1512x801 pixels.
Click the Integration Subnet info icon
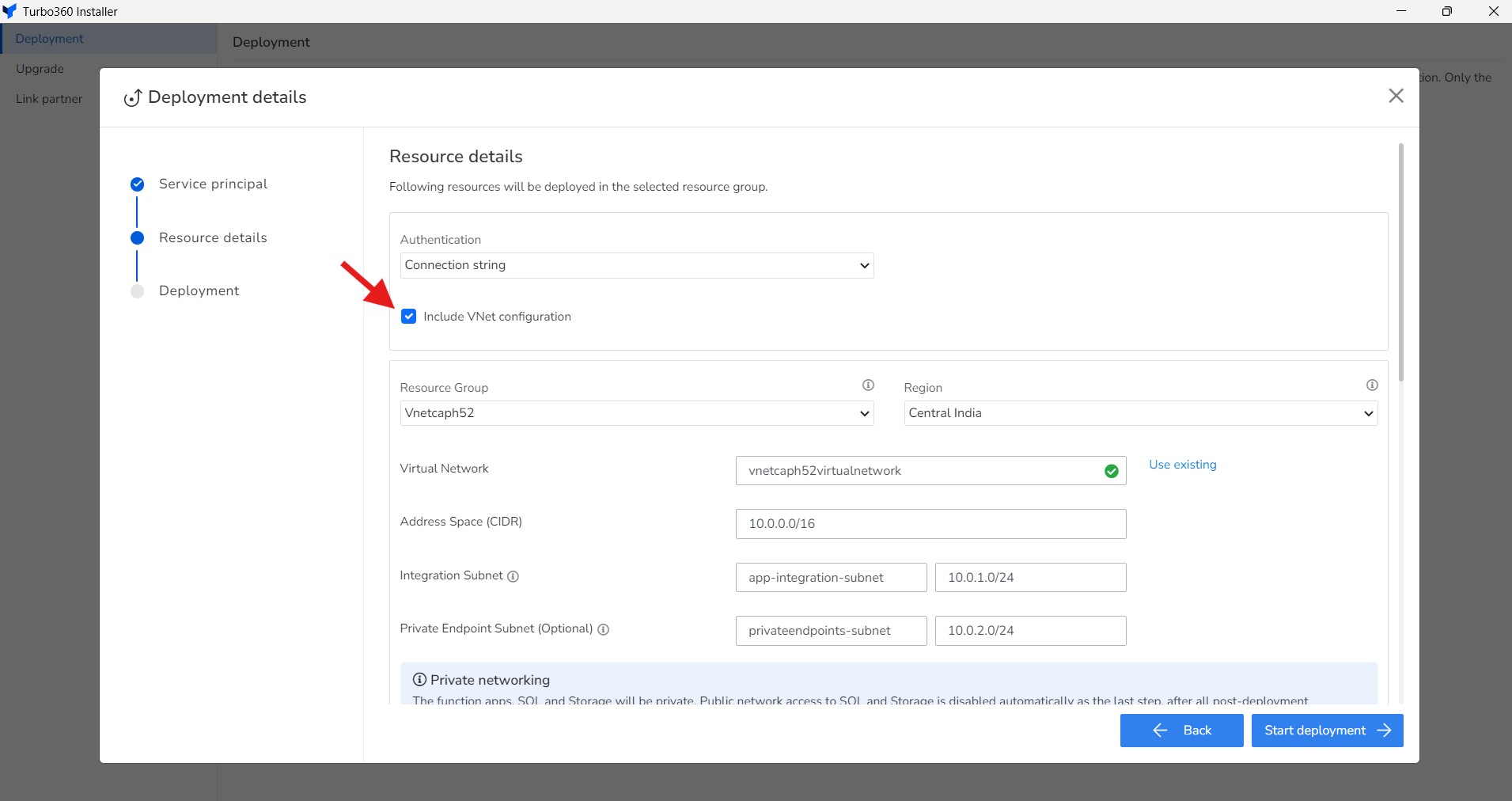tap(513, 576)
